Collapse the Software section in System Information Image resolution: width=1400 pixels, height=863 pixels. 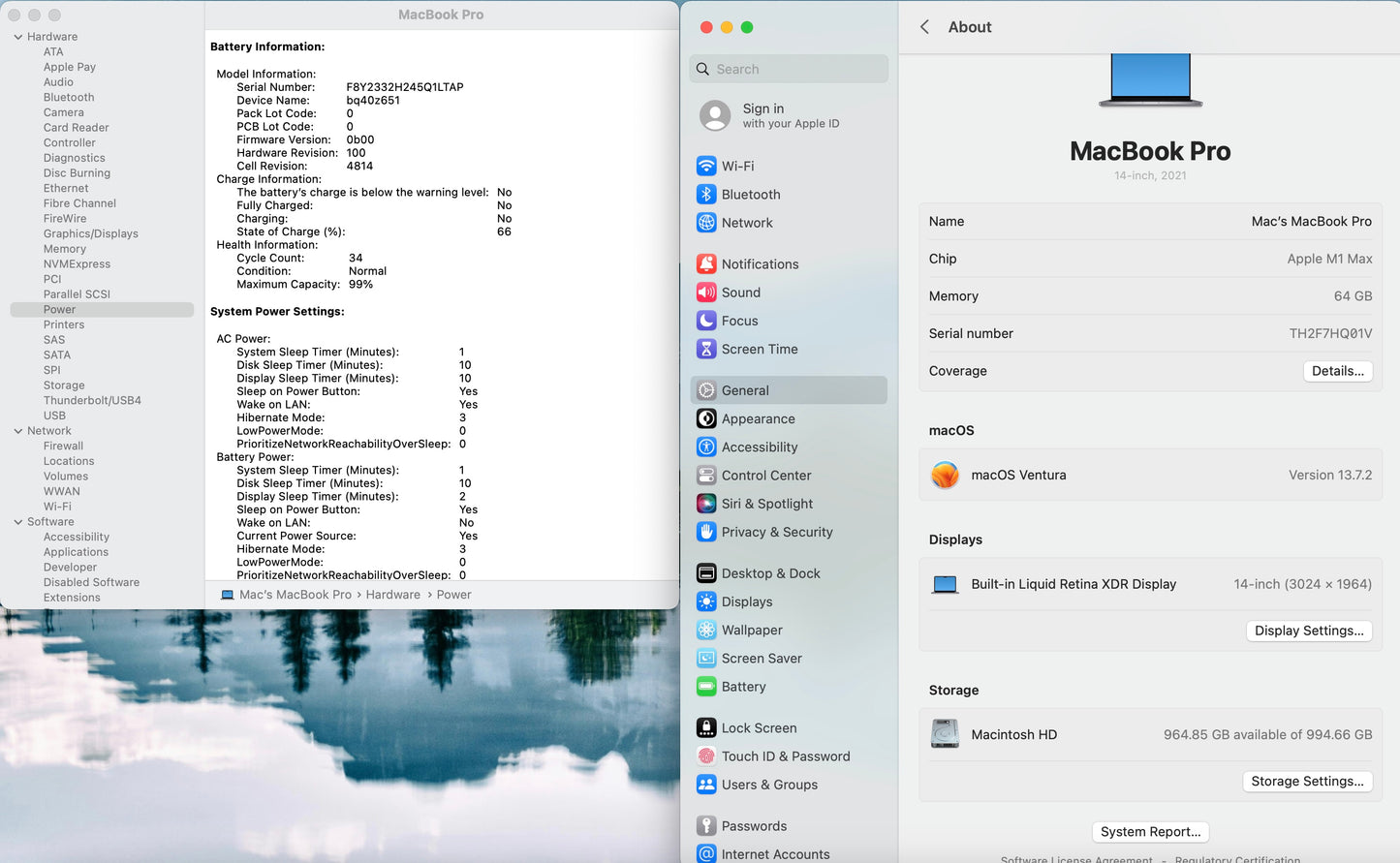pos(17,522)
